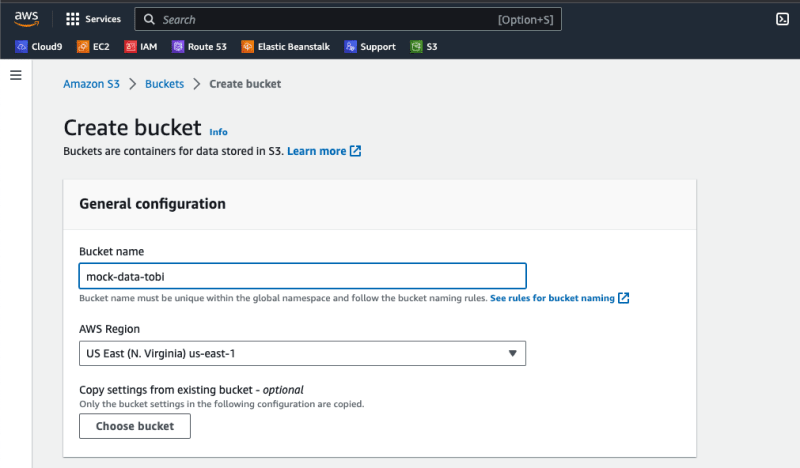The height and width of the screenshot is (468, 800).
Task: Open the Services grid menu
Action: (x=93, y=19)
